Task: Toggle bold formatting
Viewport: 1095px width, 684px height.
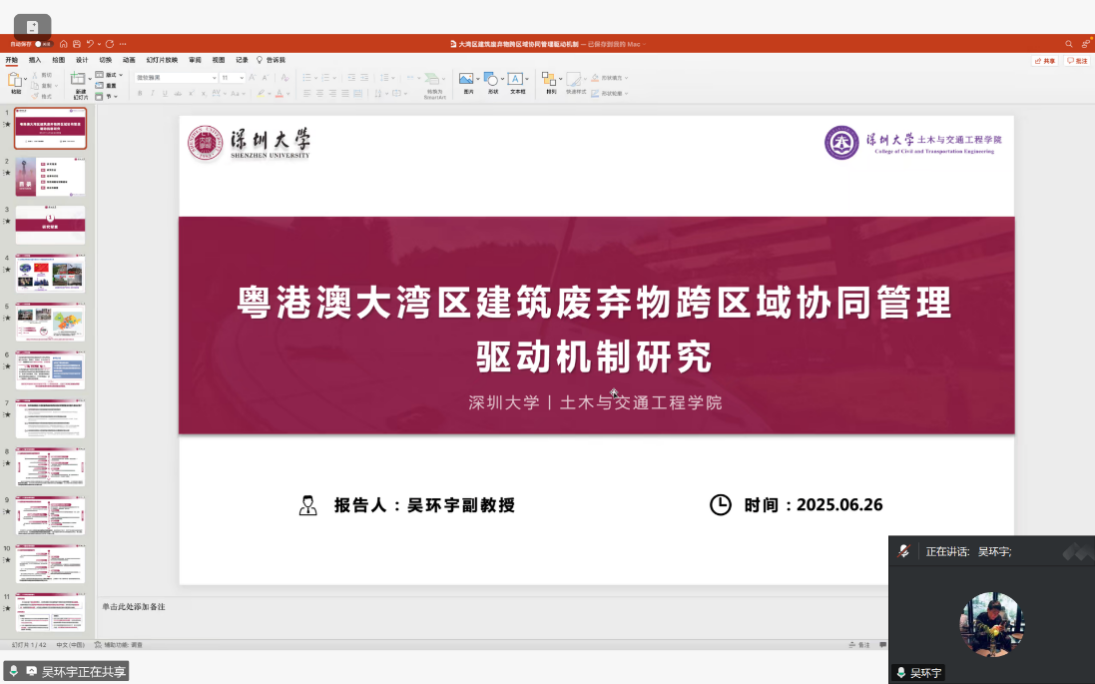Action: click(140, 94)
